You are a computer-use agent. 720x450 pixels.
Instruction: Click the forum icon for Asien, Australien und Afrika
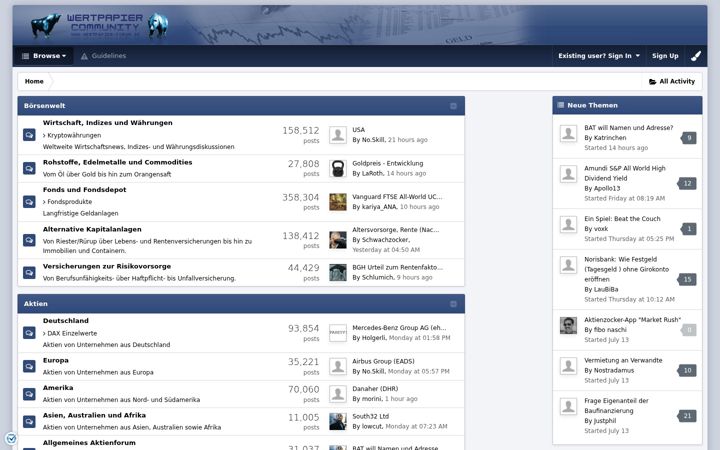tap(29, 422)
